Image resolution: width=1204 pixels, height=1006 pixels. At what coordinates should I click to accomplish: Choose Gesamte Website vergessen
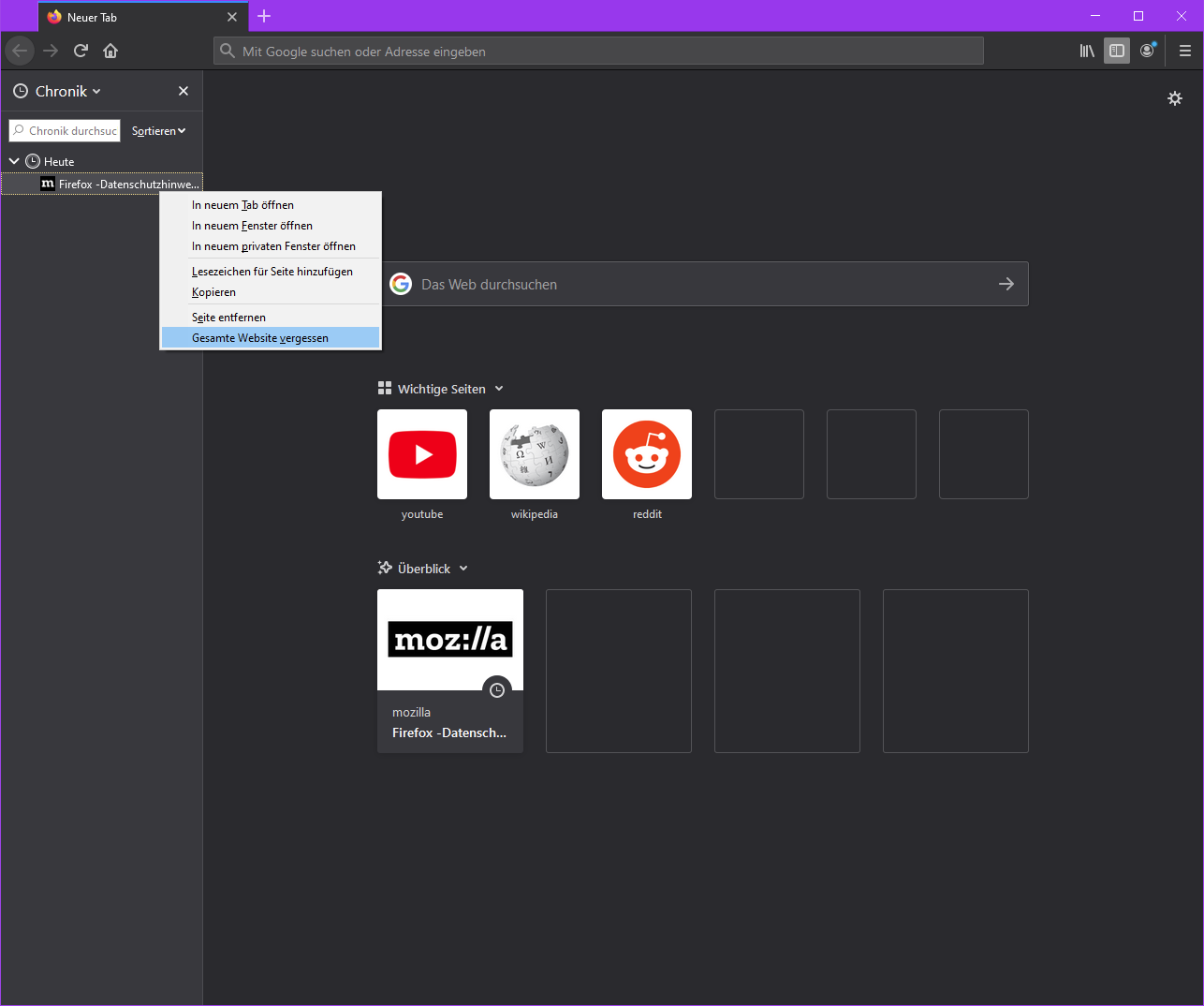tap(271, 338)
